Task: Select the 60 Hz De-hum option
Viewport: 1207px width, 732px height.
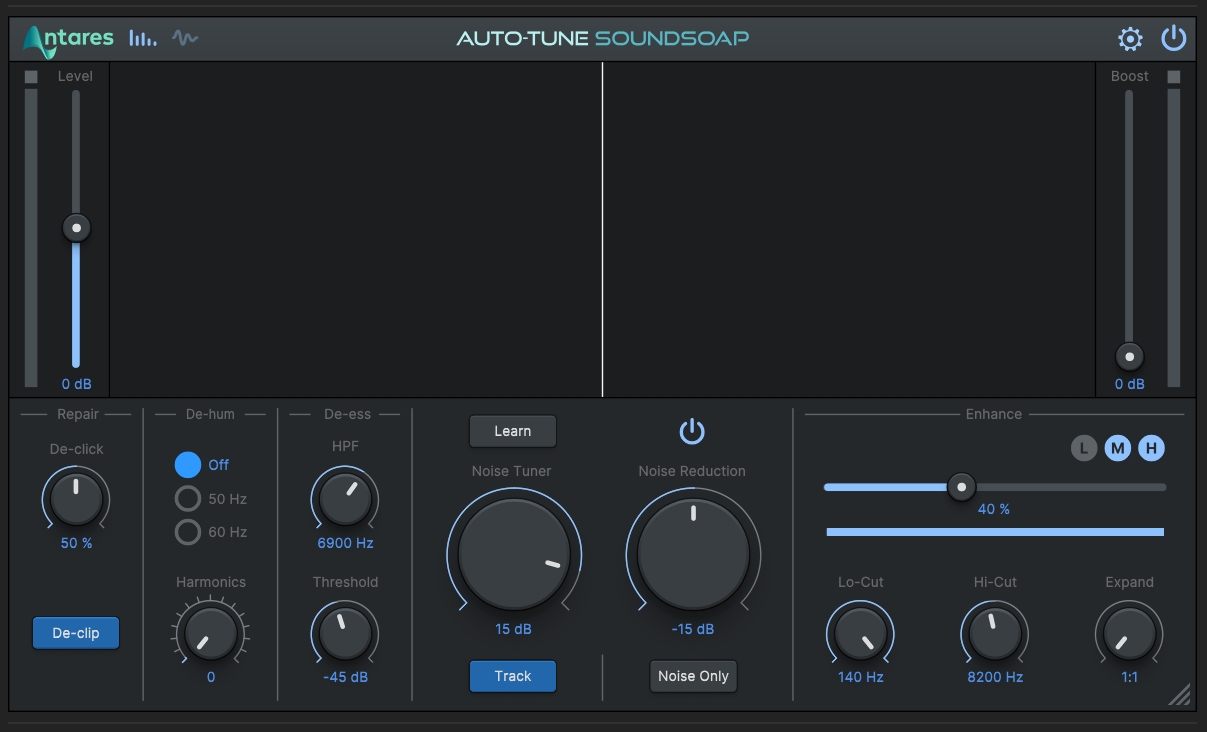Action: [188, 532]
